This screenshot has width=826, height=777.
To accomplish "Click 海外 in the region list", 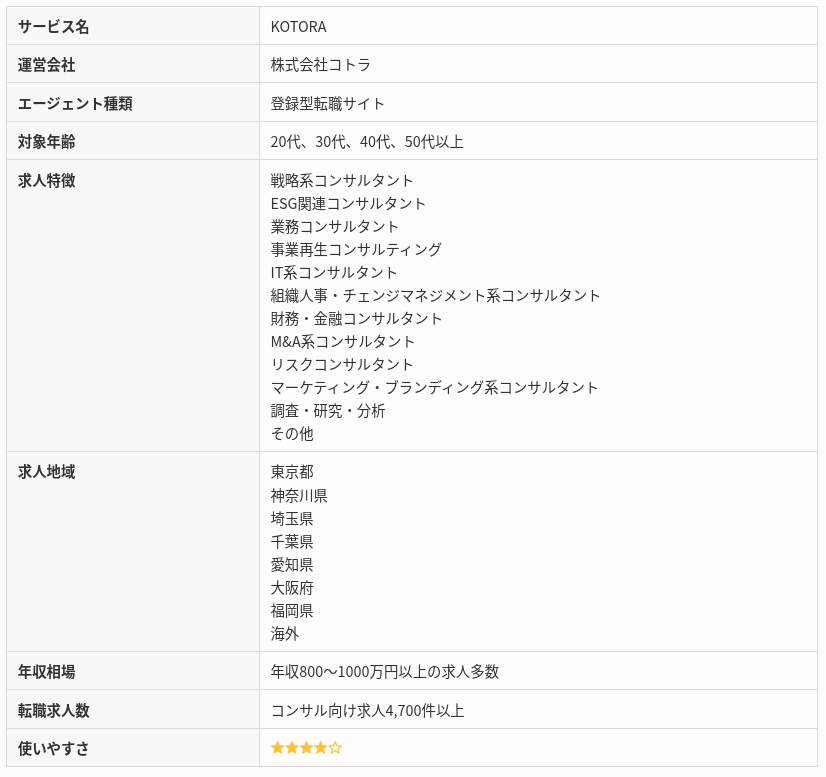I will (x=284, y=634).
